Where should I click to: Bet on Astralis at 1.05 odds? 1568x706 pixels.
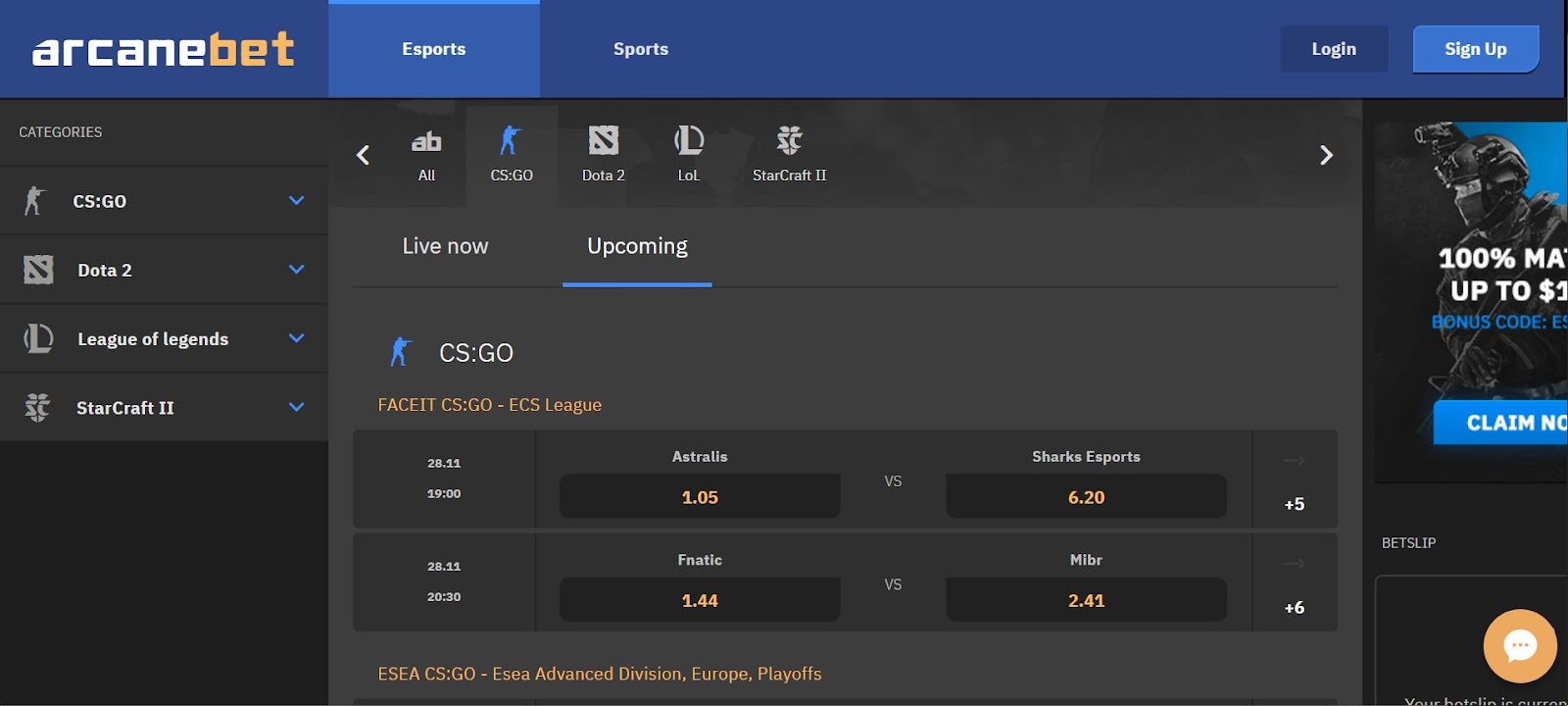[700, 496]
